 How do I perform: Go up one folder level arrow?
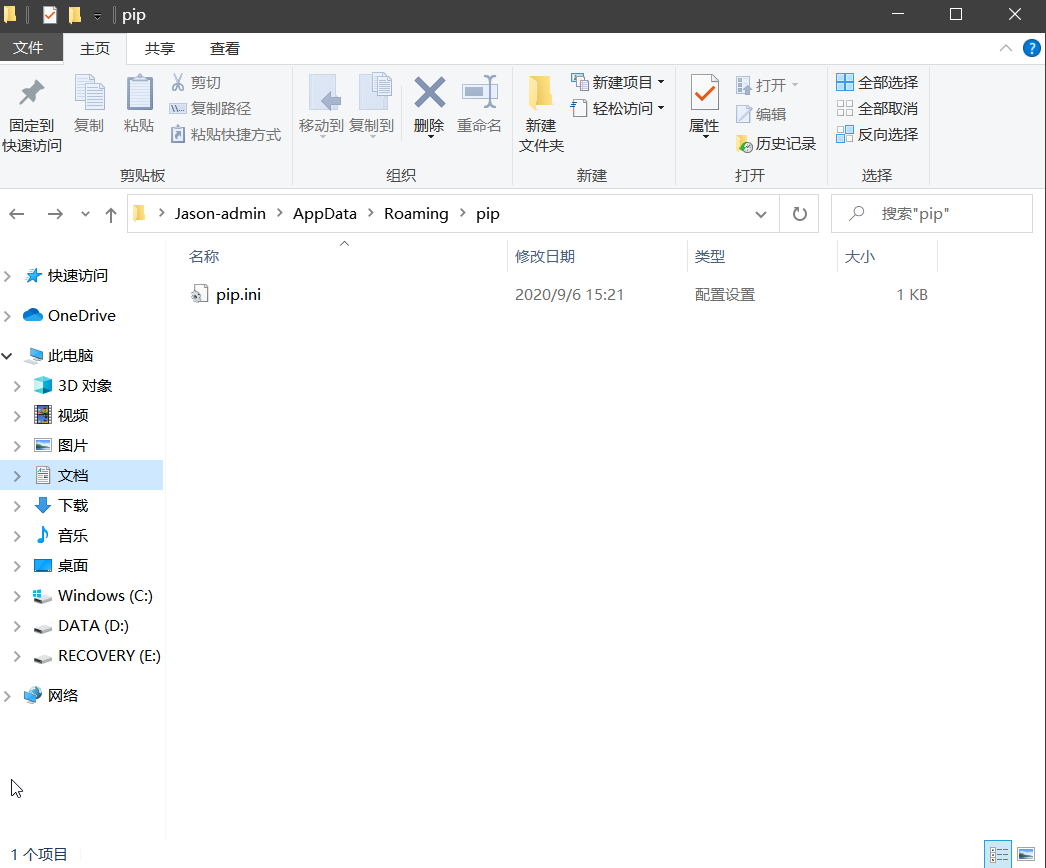pyautogui.click(x=111, y=214)
